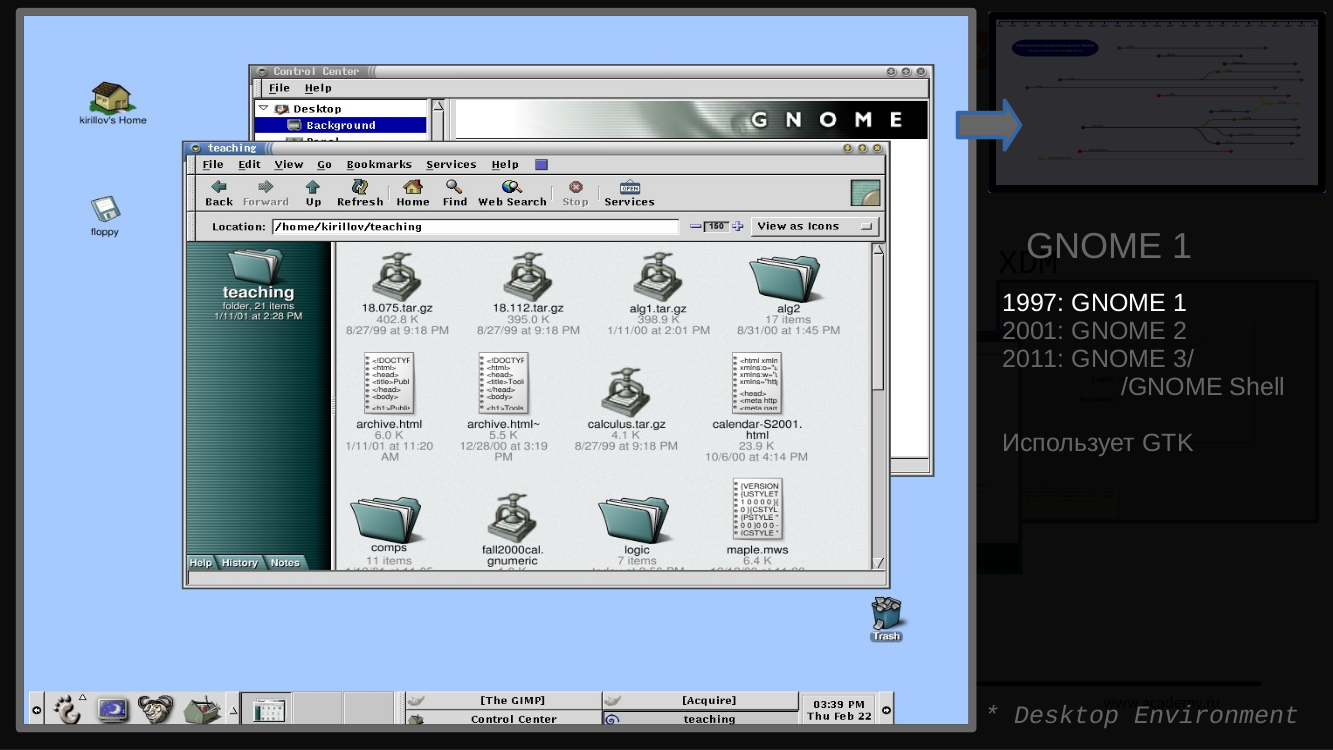Switch to the History sidebar tab
Image resolution: width=1333 pixels, height=750 pixels.
(240, 562)
